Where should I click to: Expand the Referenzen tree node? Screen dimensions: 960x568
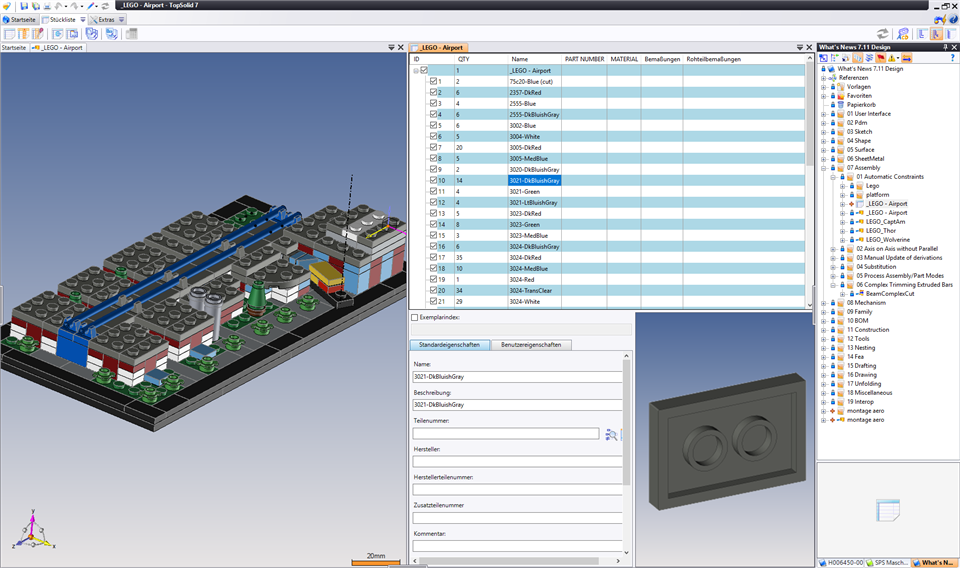tap(823, 78)
